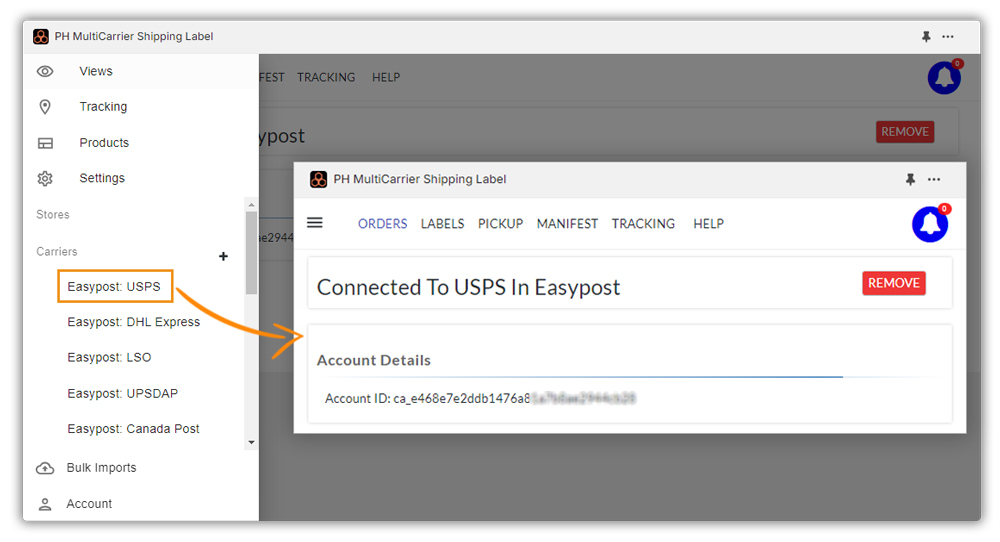
Task: Click the Tracking location pin icon
Action: point(45,106)
